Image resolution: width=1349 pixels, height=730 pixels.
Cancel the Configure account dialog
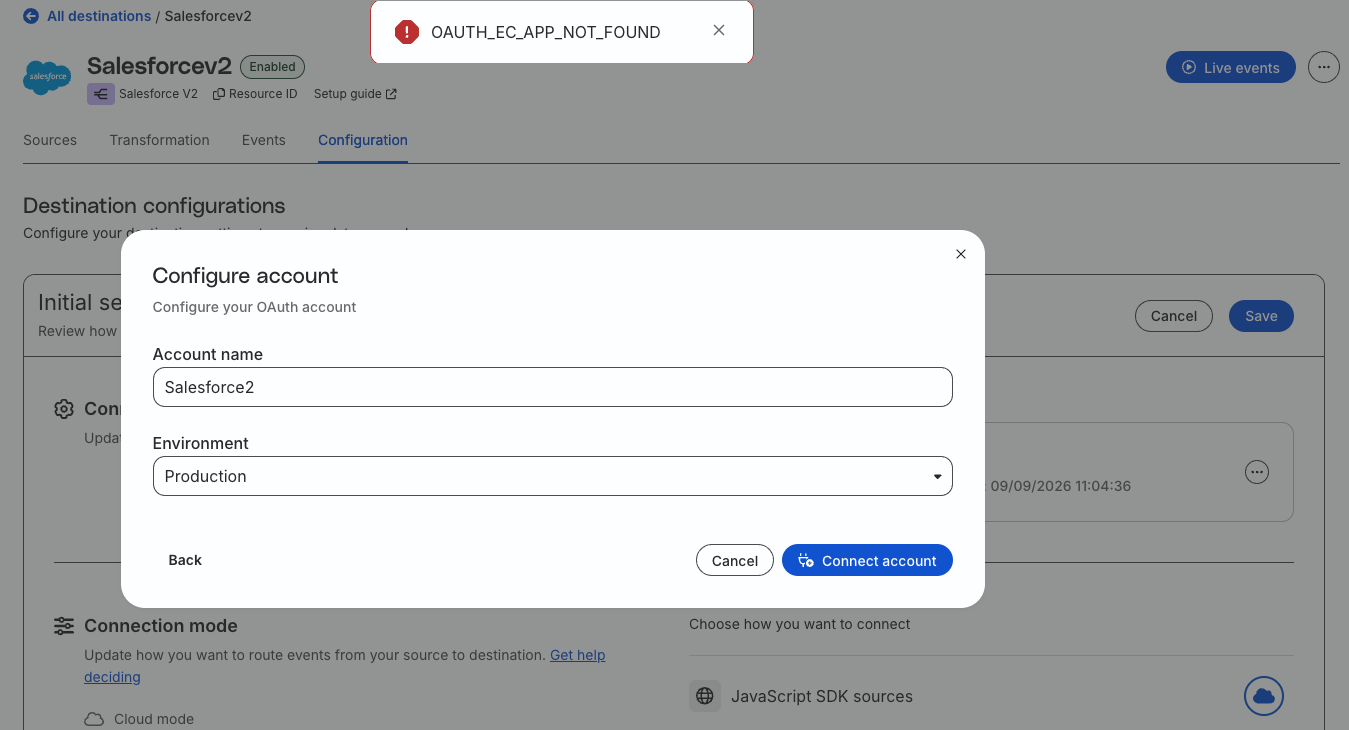click(x=735, y=560)
